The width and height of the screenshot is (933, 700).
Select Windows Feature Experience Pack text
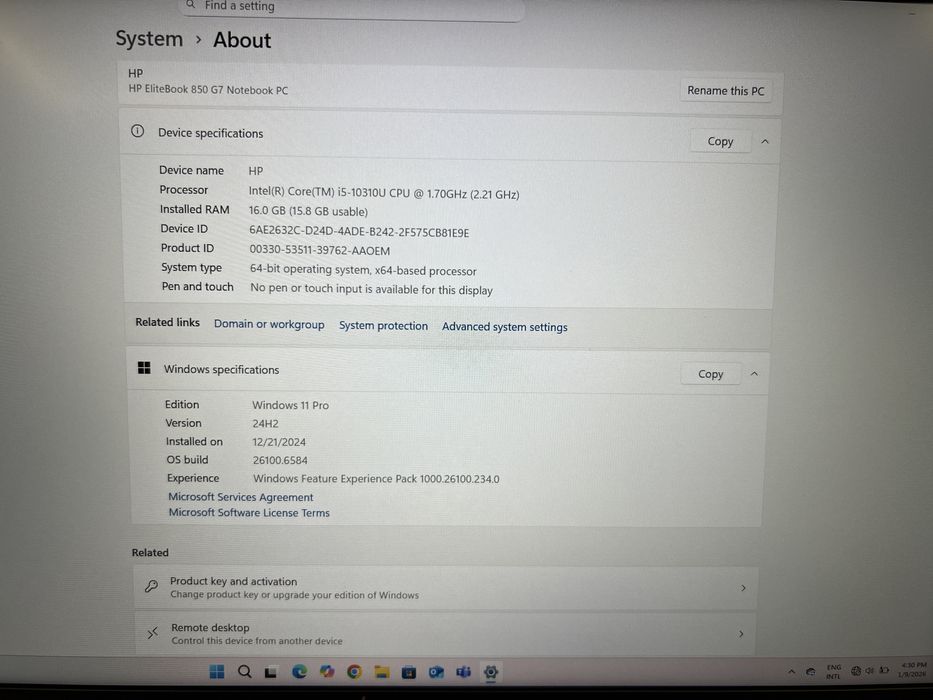tap(376, 479)
